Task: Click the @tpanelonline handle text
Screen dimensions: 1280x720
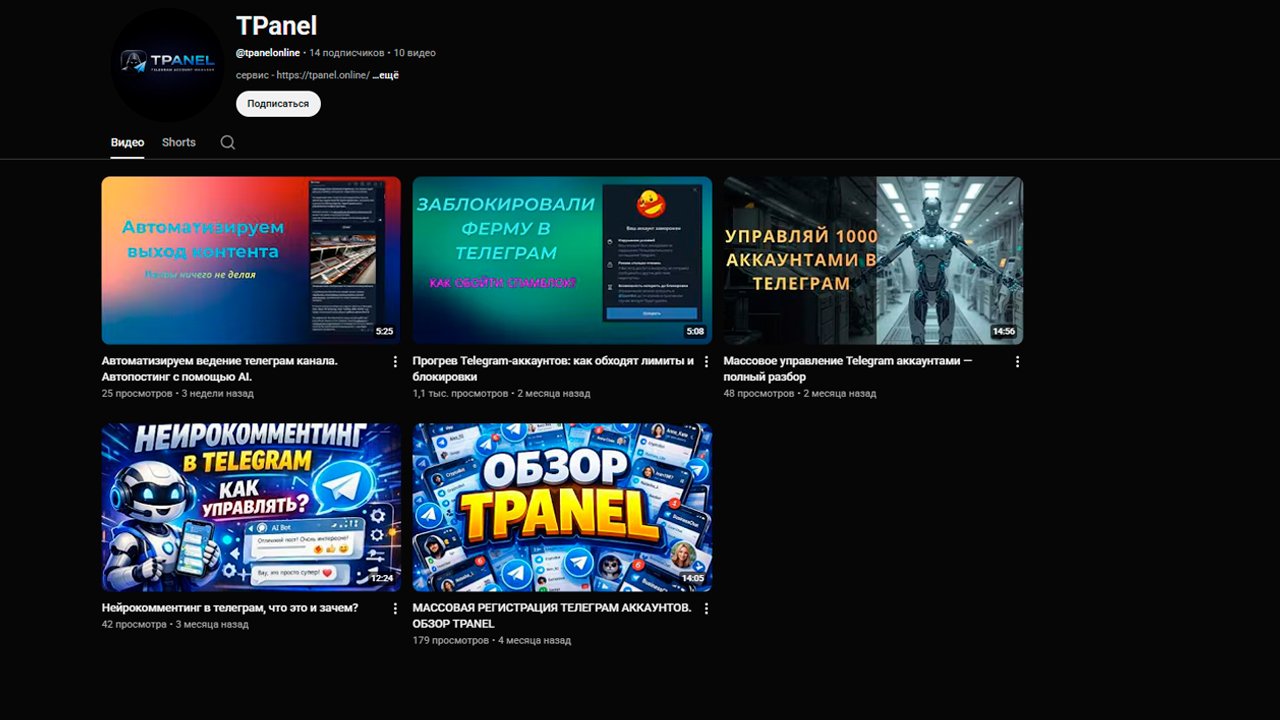Action: click(268, 53)
